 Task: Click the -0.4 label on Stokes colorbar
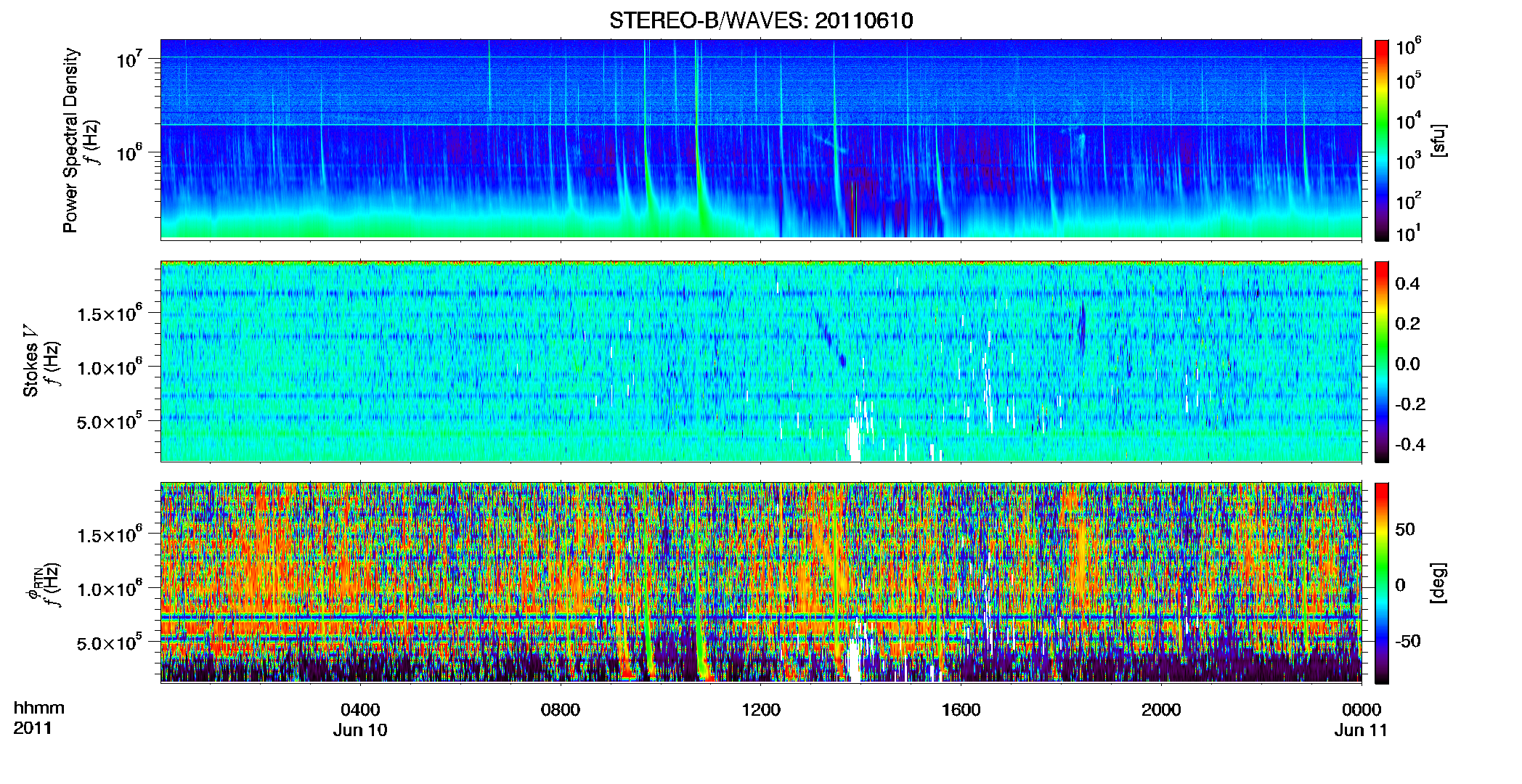click(x=1411, y=444)
